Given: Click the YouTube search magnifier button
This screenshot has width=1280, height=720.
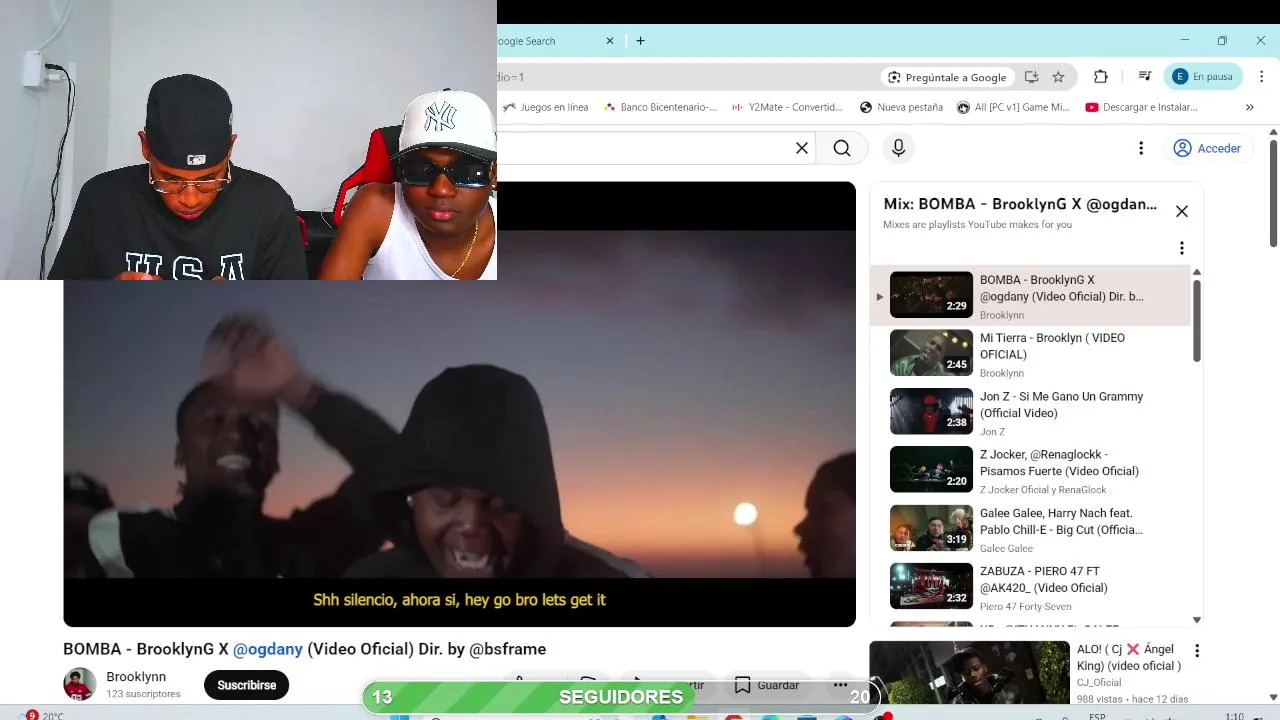Looking at the screenshot, I should point(842,148).
